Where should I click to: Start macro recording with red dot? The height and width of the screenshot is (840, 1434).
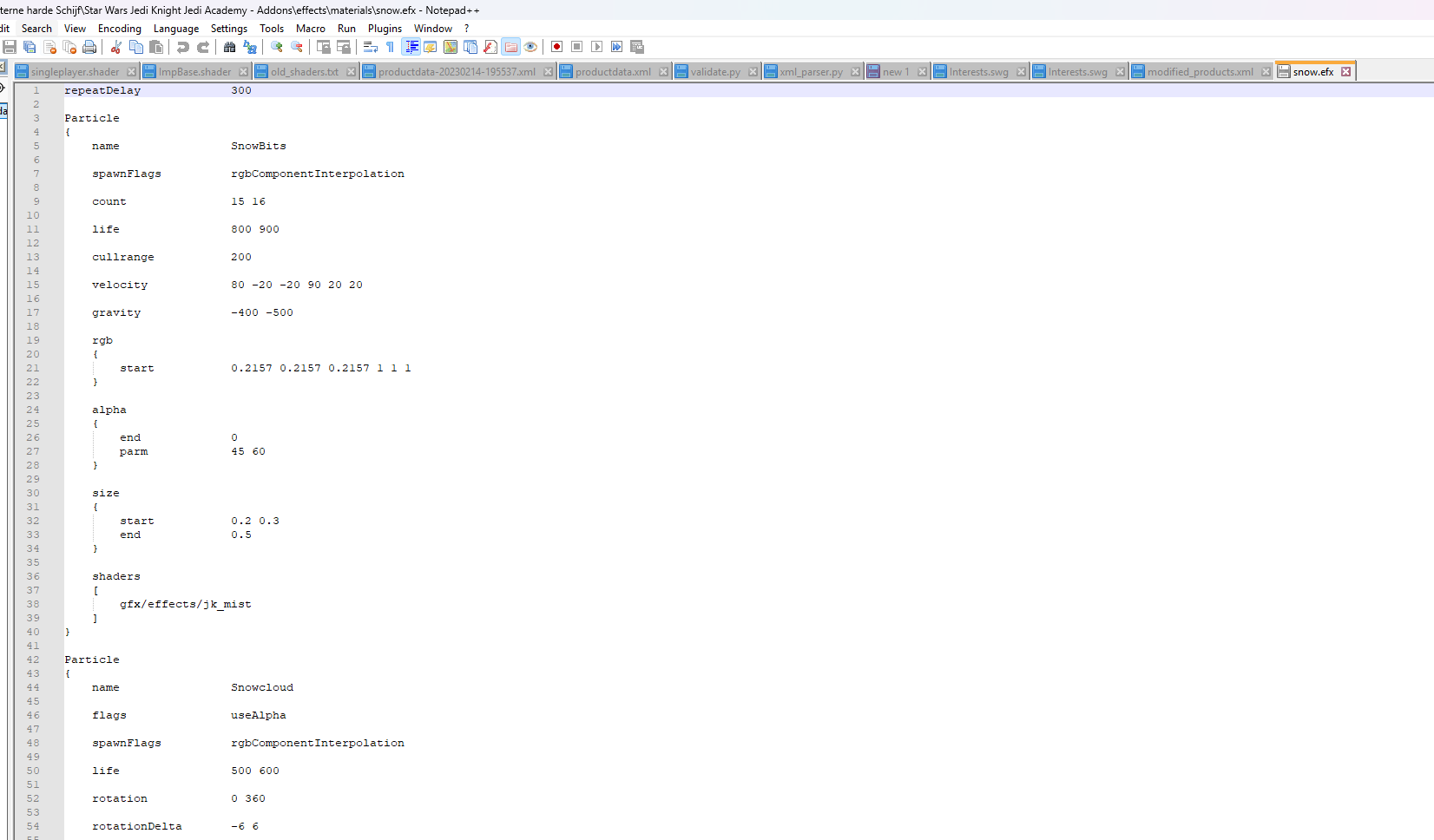pos(556,47)
